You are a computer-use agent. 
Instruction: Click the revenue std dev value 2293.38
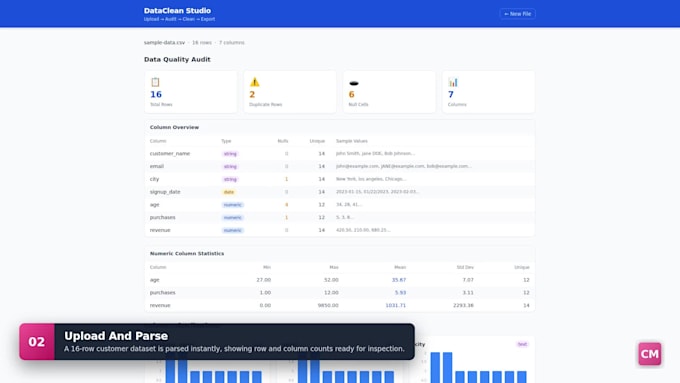click(463, 305)
